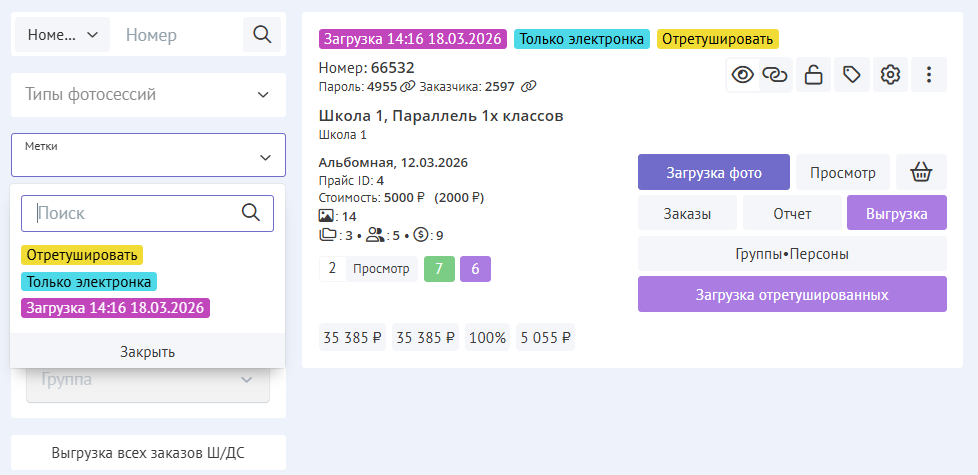The height and width of the screenshot is (475, 978).
Task: Select Только электронка label in the list
Action: [89, 282]
